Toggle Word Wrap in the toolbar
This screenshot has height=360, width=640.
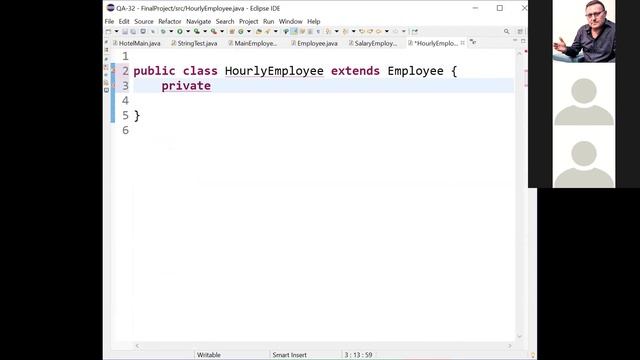point(302,31)
